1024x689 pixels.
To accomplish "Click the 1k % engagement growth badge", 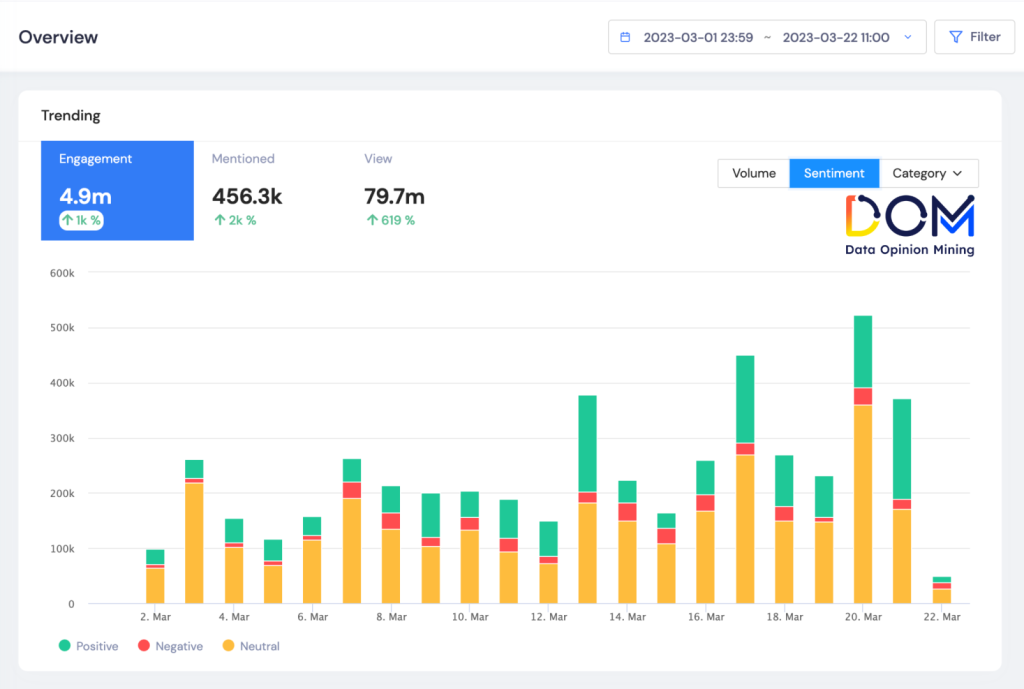I will pos(81,220).
